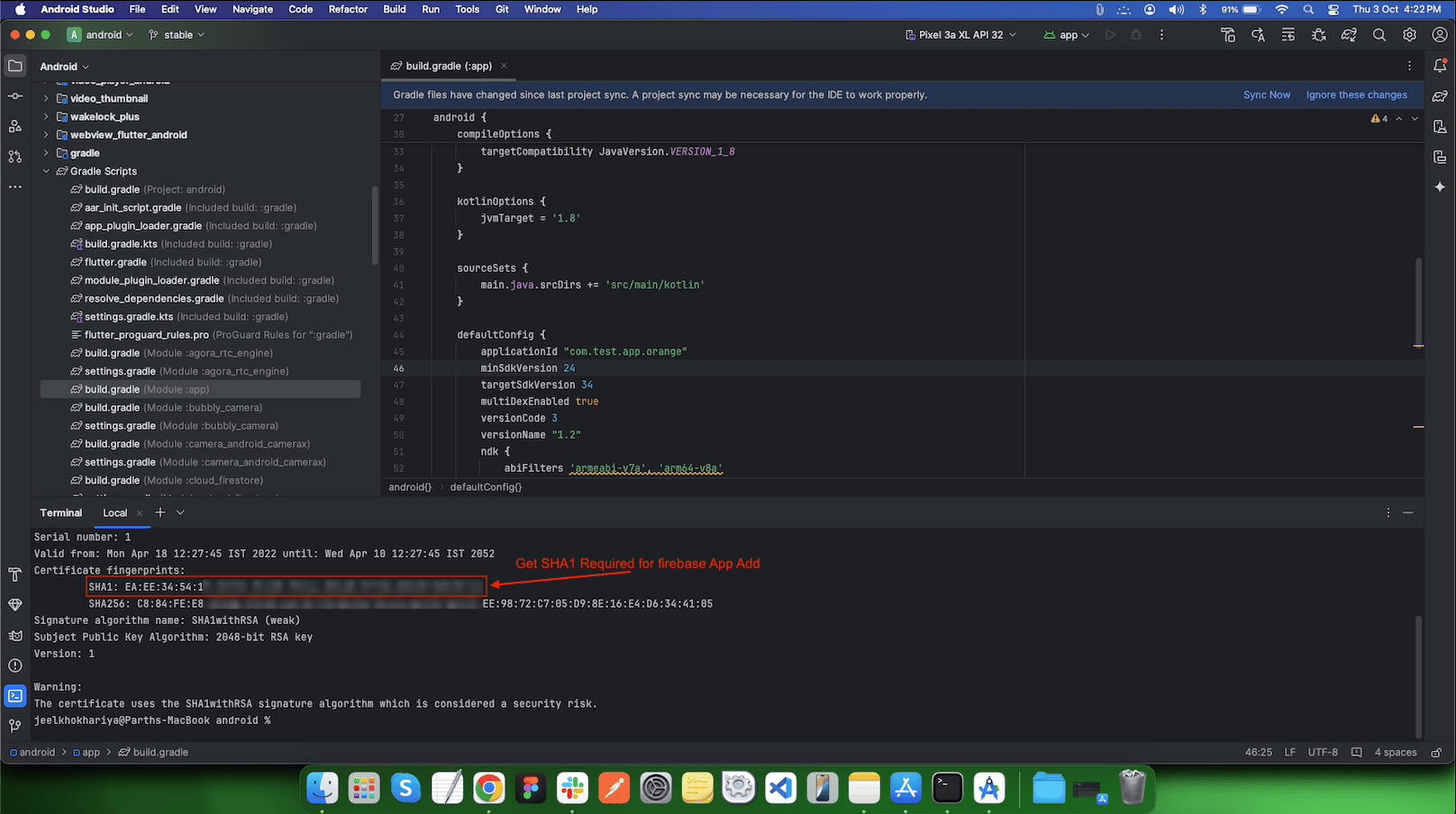Open Google Chrome from the Dock
The width and height of the screenshot is (1456, 814).
489,789
